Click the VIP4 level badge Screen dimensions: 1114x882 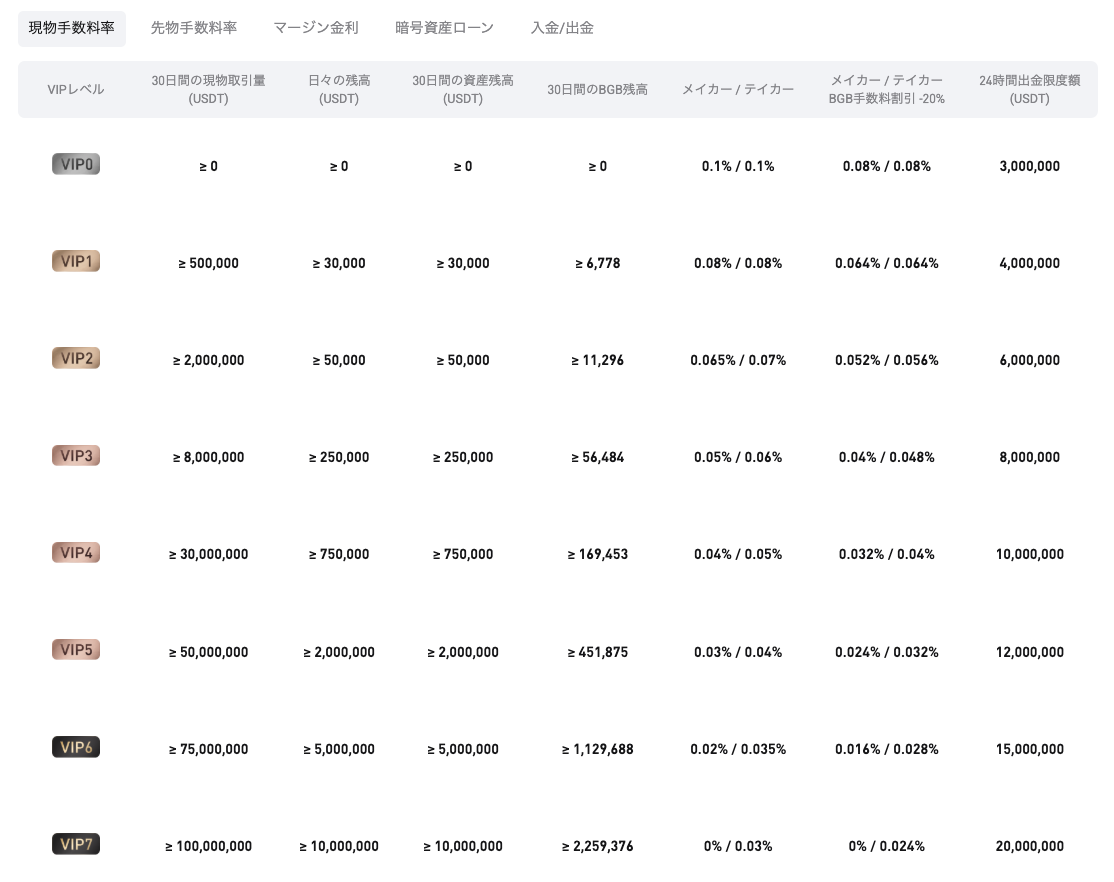click(x=76, y=552)
